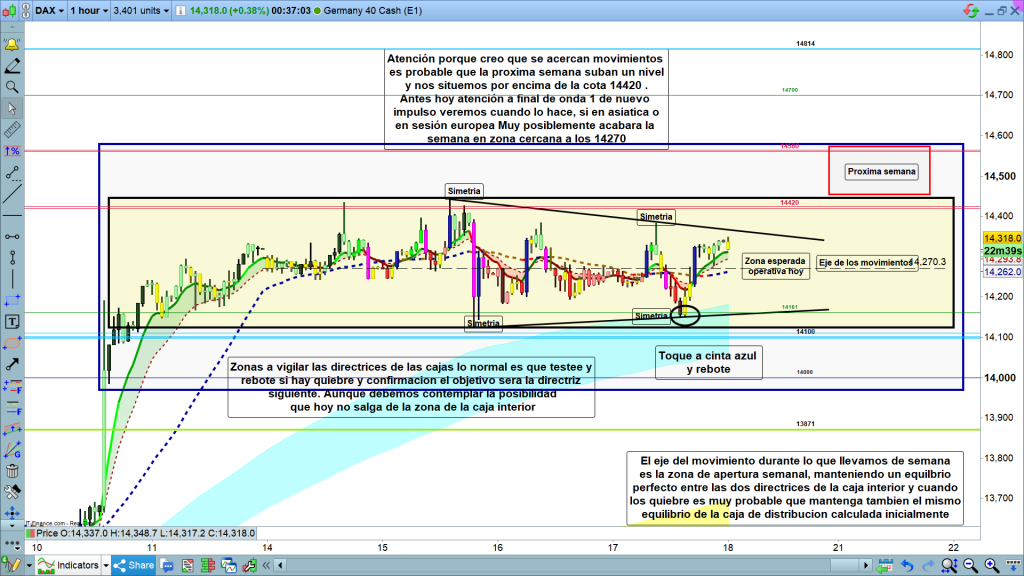Activate the magnifier zoom tool
The image size is (1024, 576).
click(12, 87)
